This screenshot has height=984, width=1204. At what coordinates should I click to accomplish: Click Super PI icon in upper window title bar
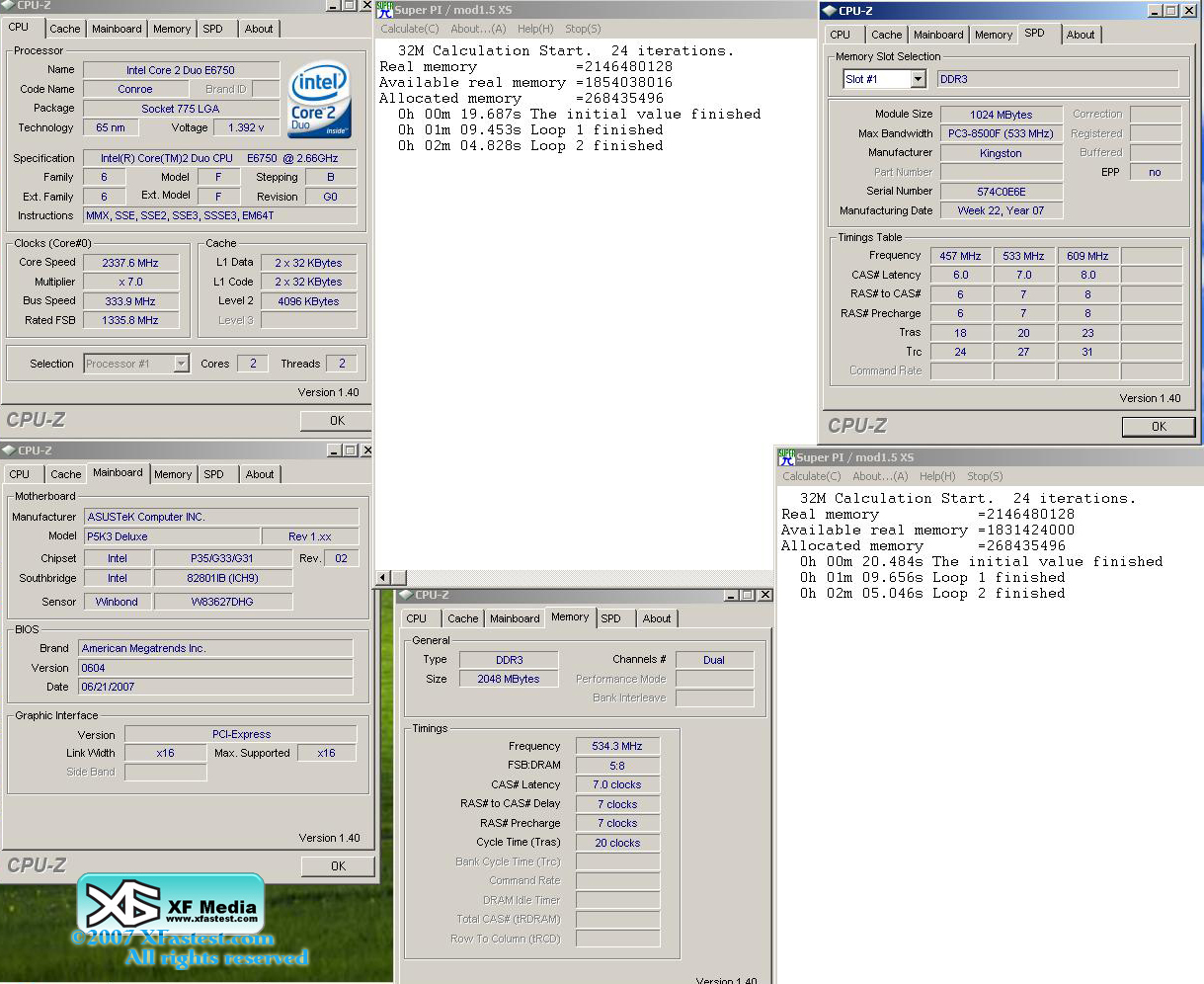click(384, 10)
